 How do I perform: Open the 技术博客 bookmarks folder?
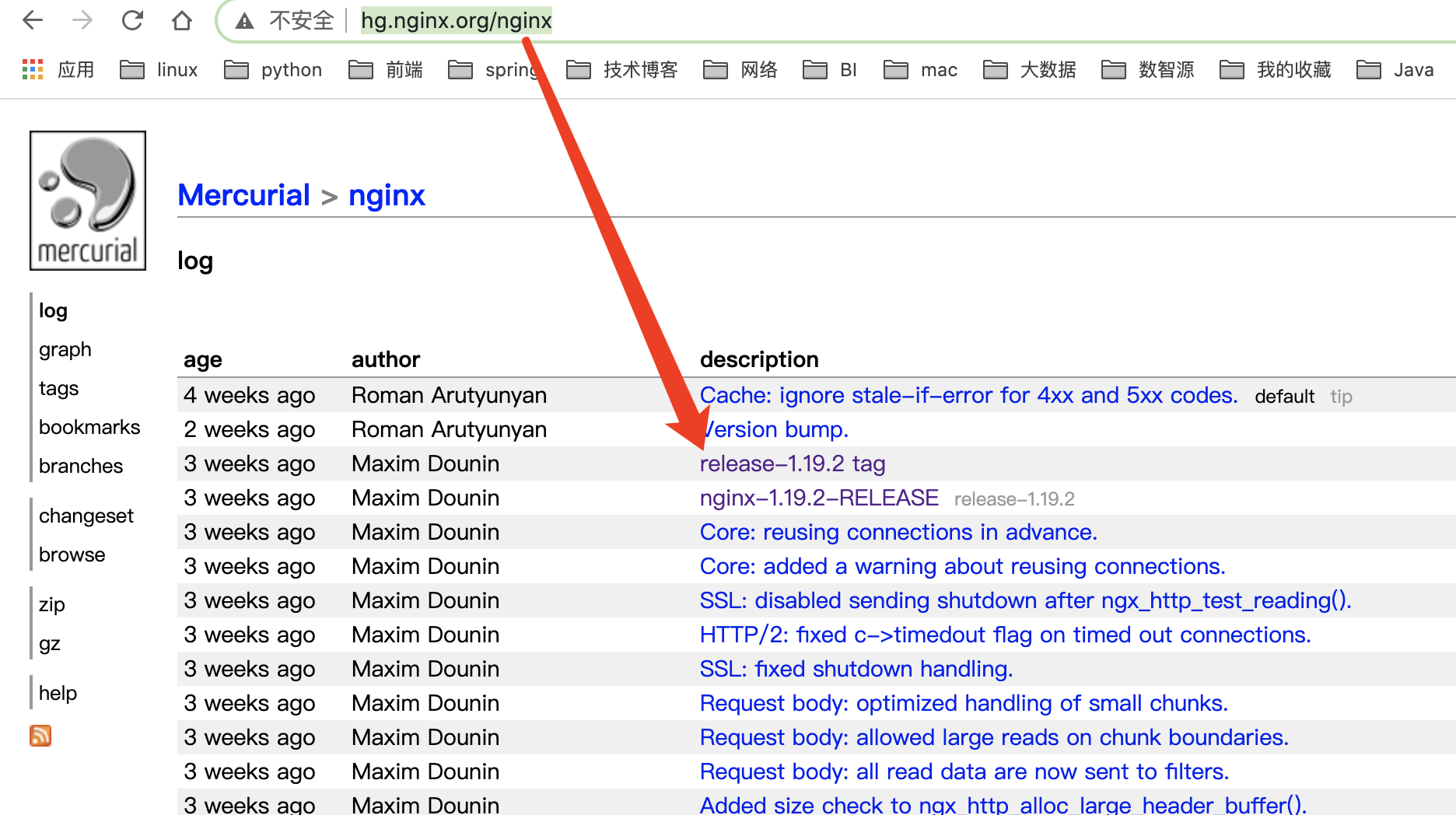(622, 70)
